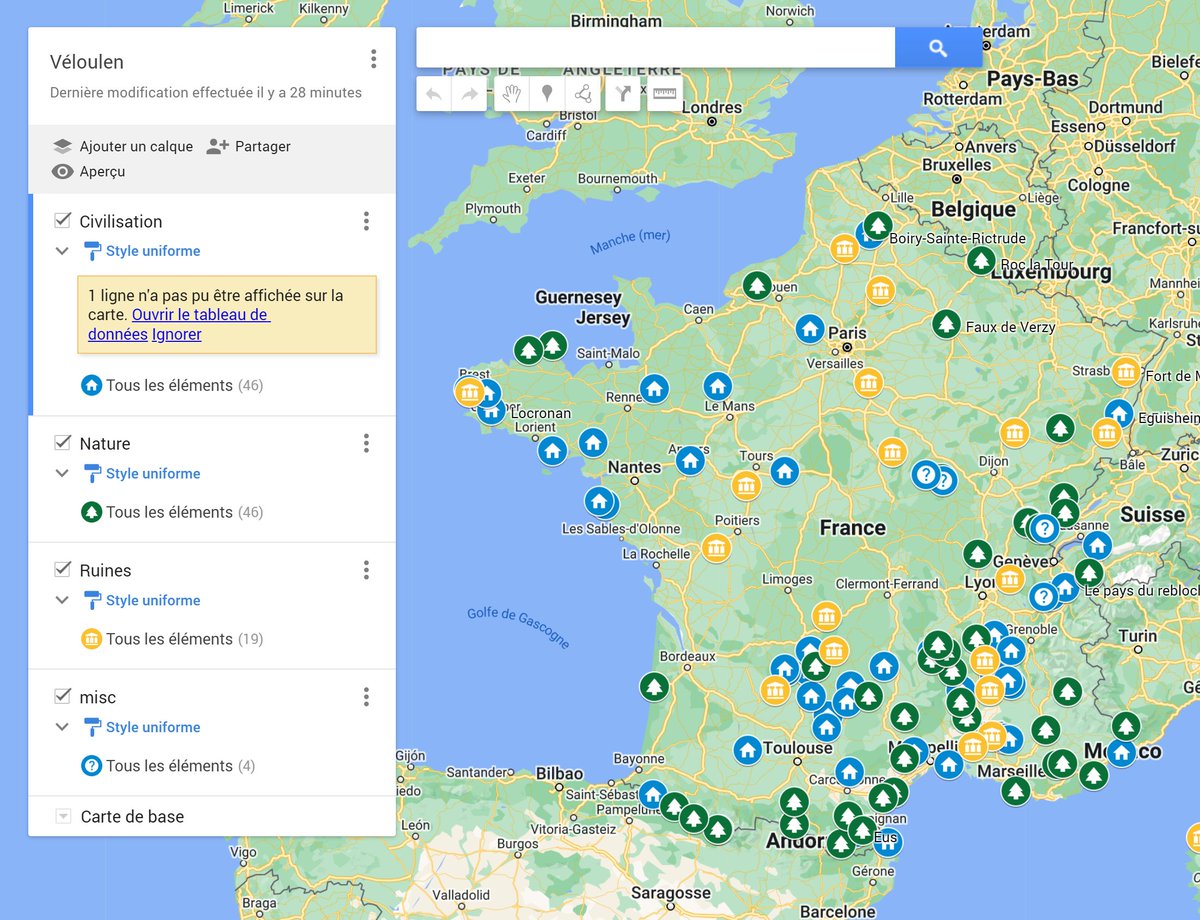This screenshot has width=1200, height=920.
Task: Open Nature layer options menu
Action: pos(366,443)
